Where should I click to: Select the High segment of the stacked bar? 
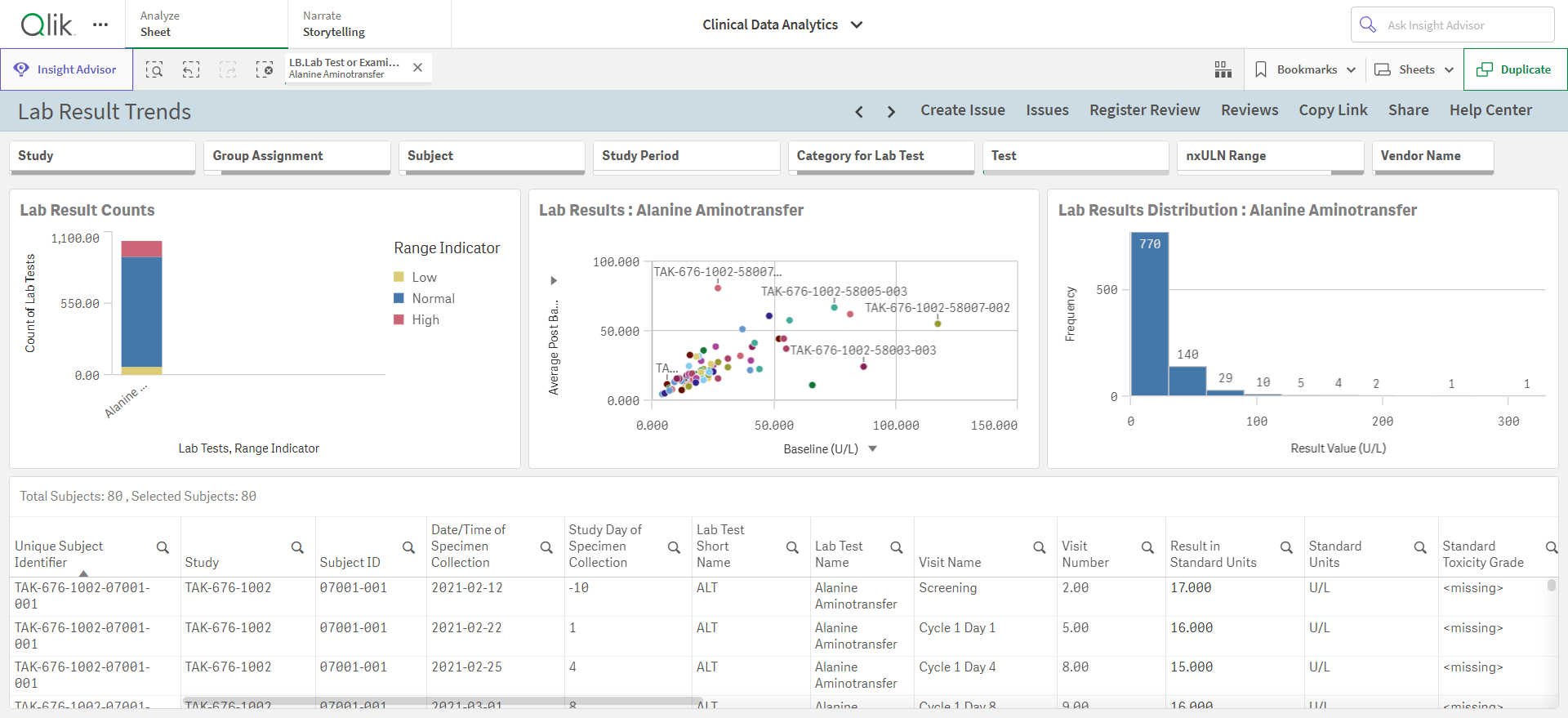pos(142,249)
